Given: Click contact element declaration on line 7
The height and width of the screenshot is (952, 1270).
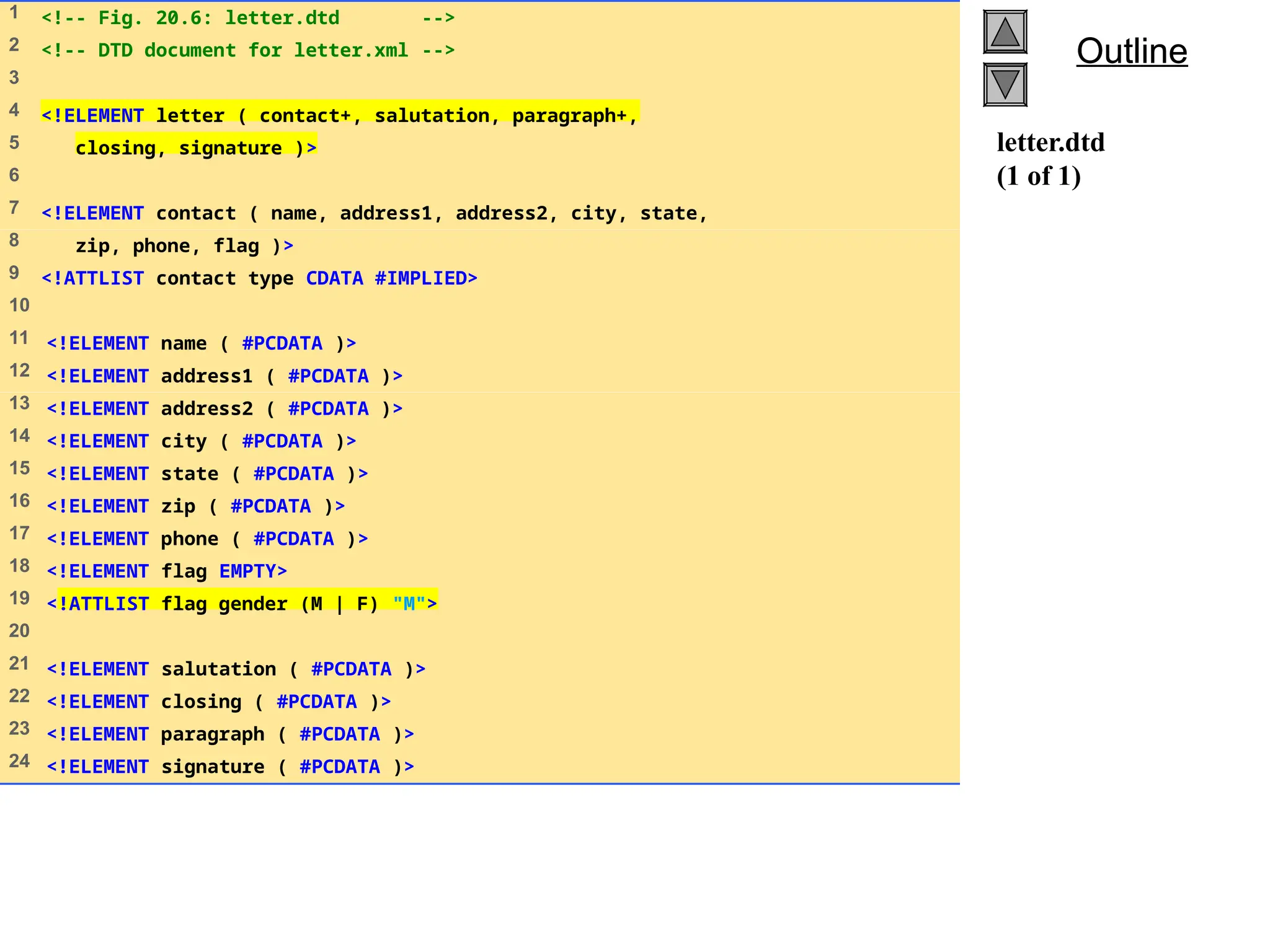Looking at the screenshot, I should 375,213.
